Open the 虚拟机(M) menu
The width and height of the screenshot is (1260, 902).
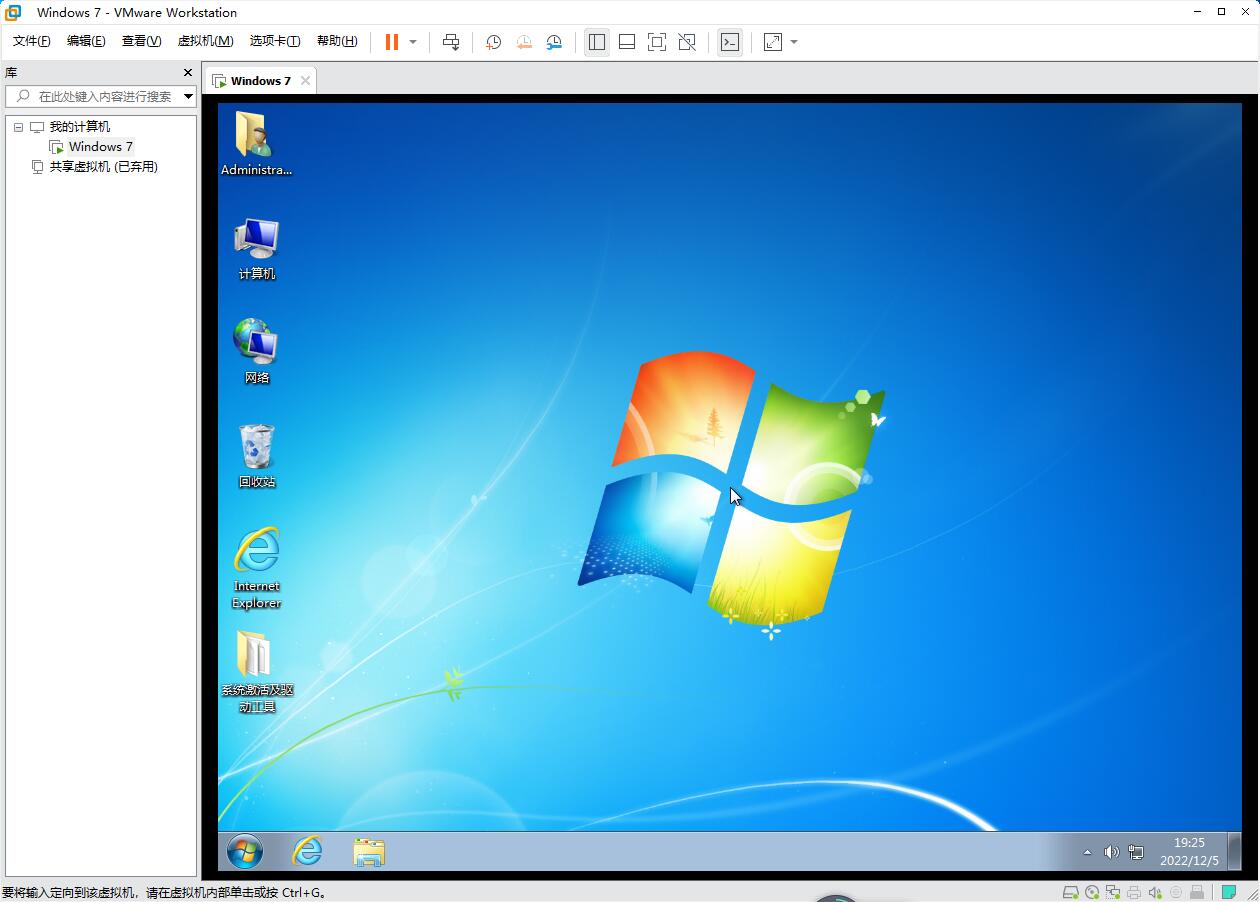click(205, 41)
